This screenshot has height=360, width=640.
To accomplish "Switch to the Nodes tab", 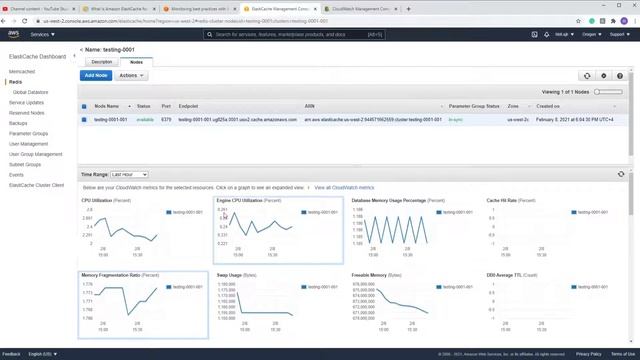I will click(136, 62).
